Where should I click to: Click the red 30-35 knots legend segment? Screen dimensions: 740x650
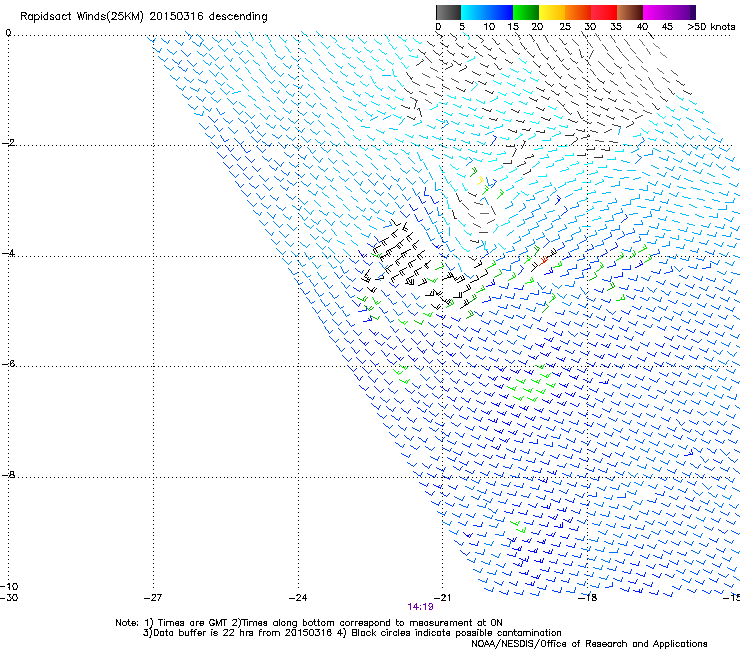click(x=604, y=12)
